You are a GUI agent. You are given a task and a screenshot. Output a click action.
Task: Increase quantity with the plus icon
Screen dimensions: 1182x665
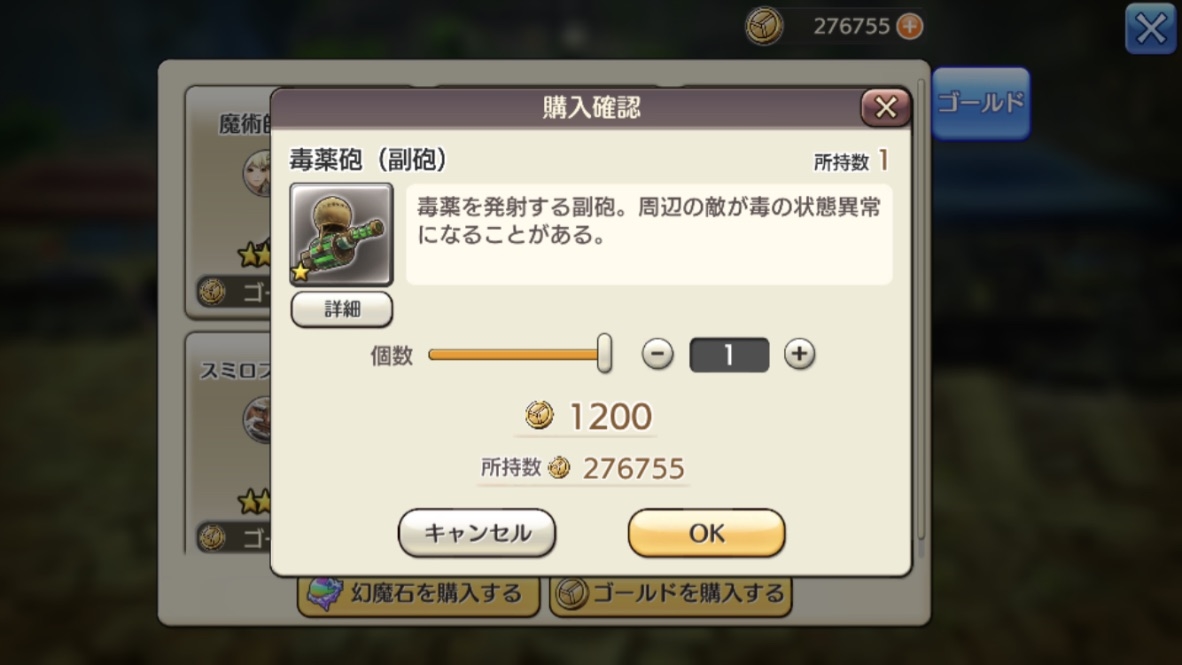coord(799,354)
